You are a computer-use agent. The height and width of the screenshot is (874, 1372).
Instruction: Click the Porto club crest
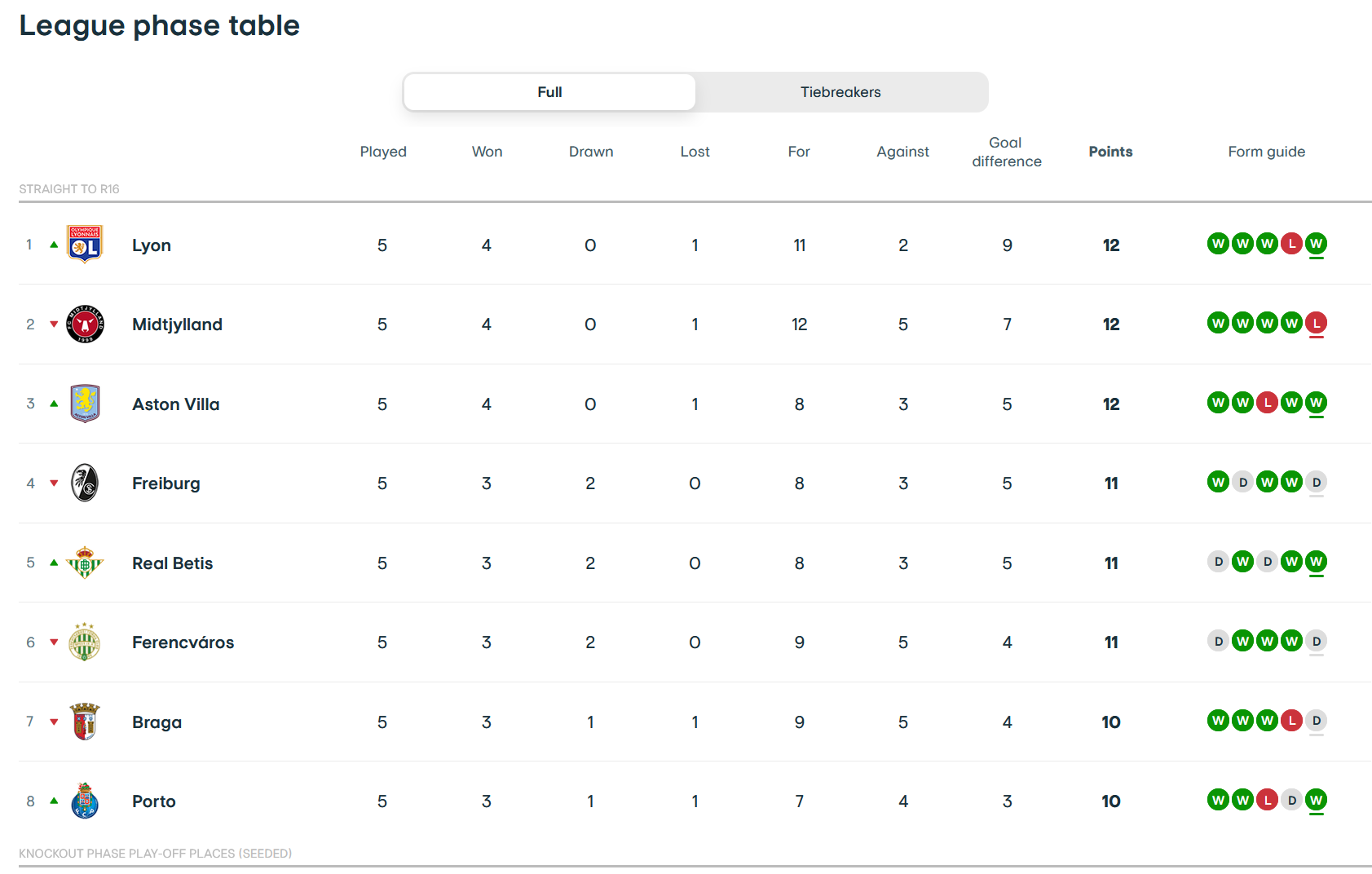pyautogui.click(x=85, y=801)
